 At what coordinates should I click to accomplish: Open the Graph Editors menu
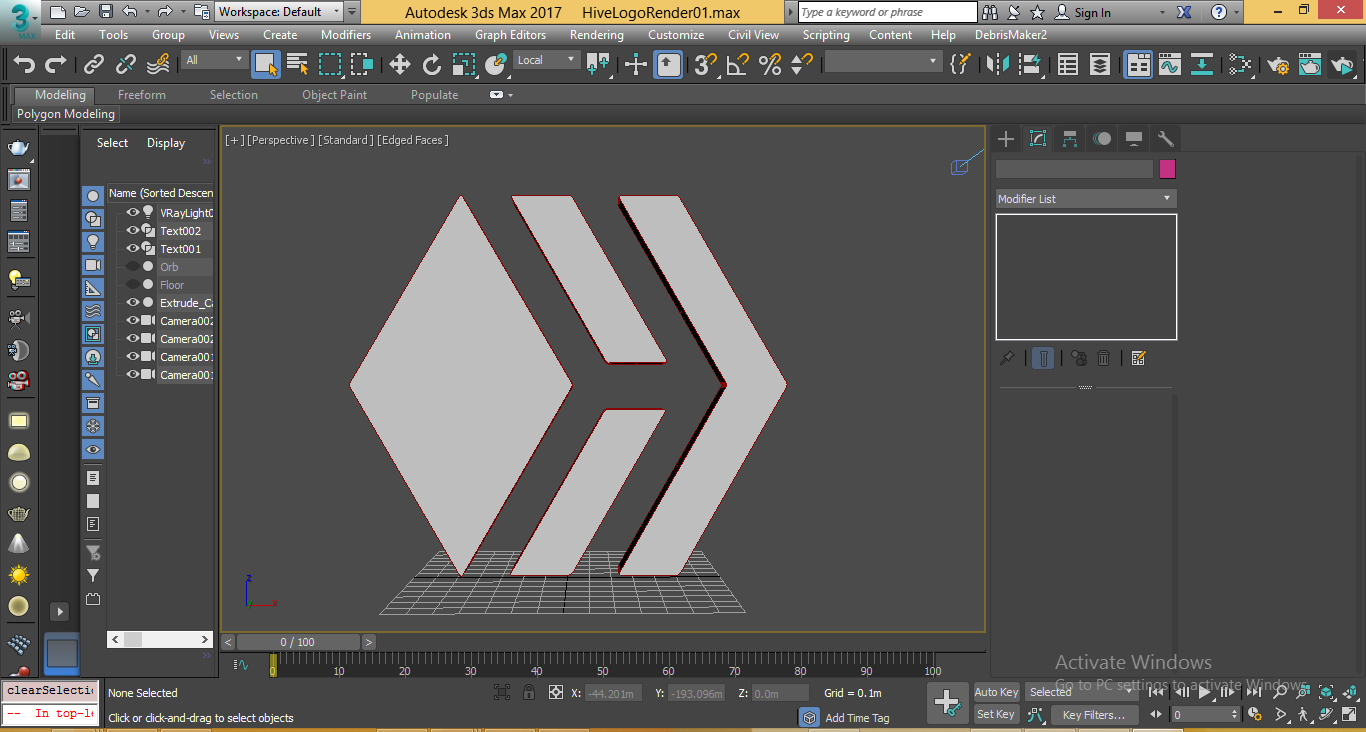(510, 35)
